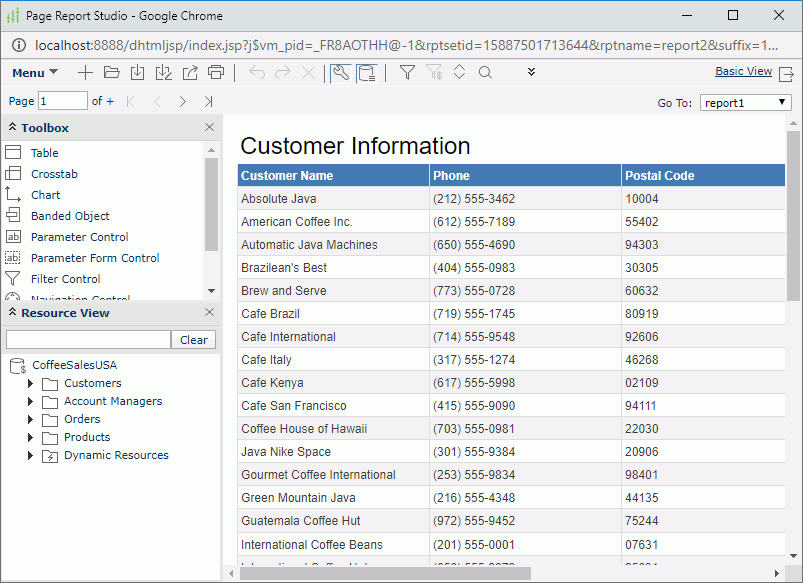The height and width of the screenshot is (583, 803).
Task: Click the Sort up-down arrows icon
Action: tap(459, 73)
